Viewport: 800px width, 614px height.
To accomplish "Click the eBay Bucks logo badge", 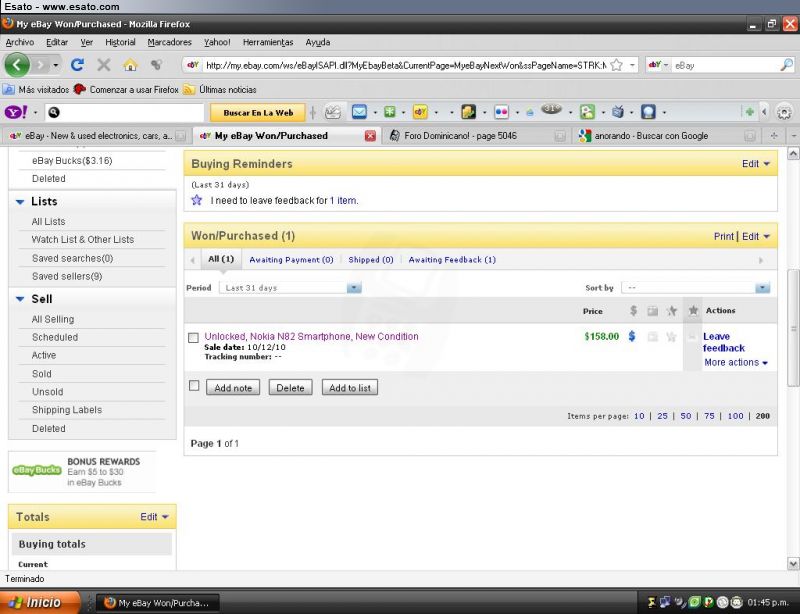I will click(x=37, y=470).
